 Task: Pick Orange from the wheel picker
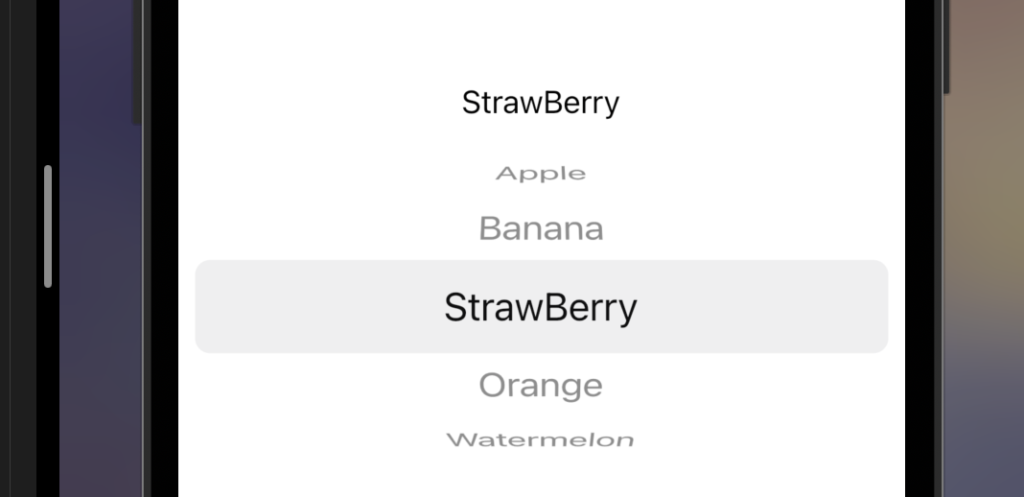(541, 385)
